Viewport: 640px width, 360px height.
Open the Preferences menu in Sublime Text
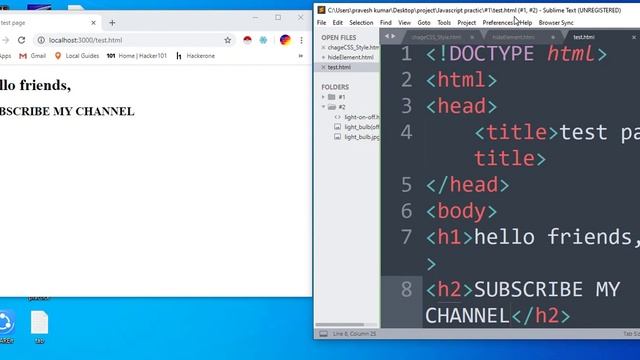point(498,23)
